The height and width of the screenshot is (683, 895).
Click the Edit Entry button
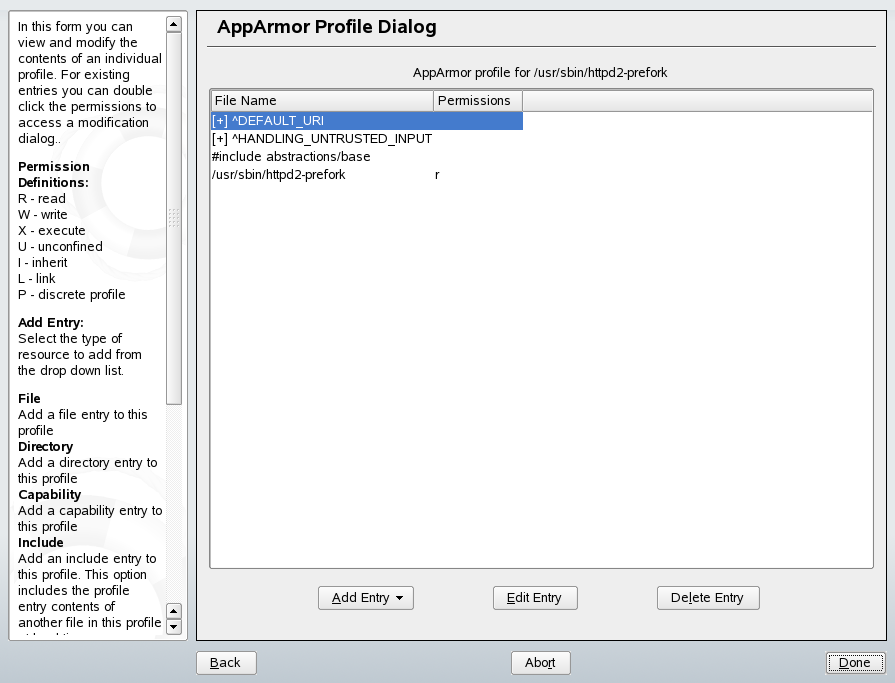pyautogui.click(x=534, y=597)
